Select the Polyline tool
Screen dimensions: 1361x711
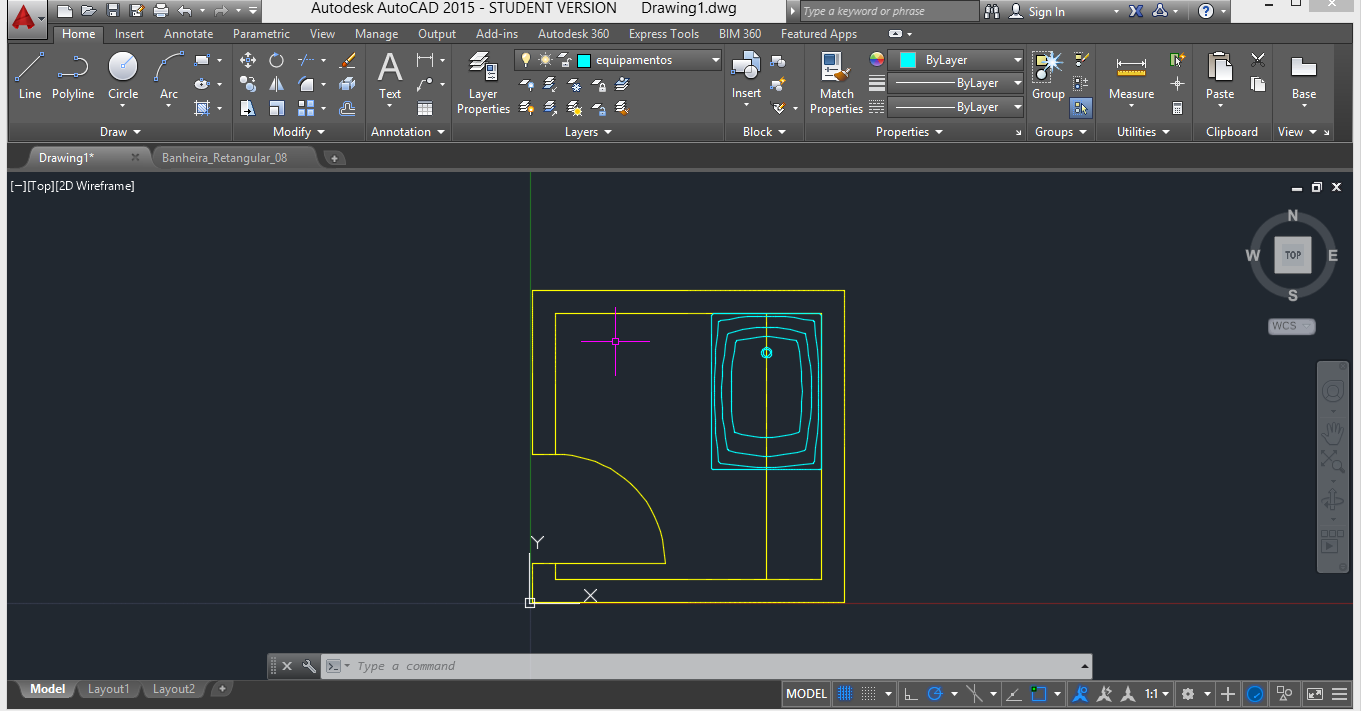[73, 76]
